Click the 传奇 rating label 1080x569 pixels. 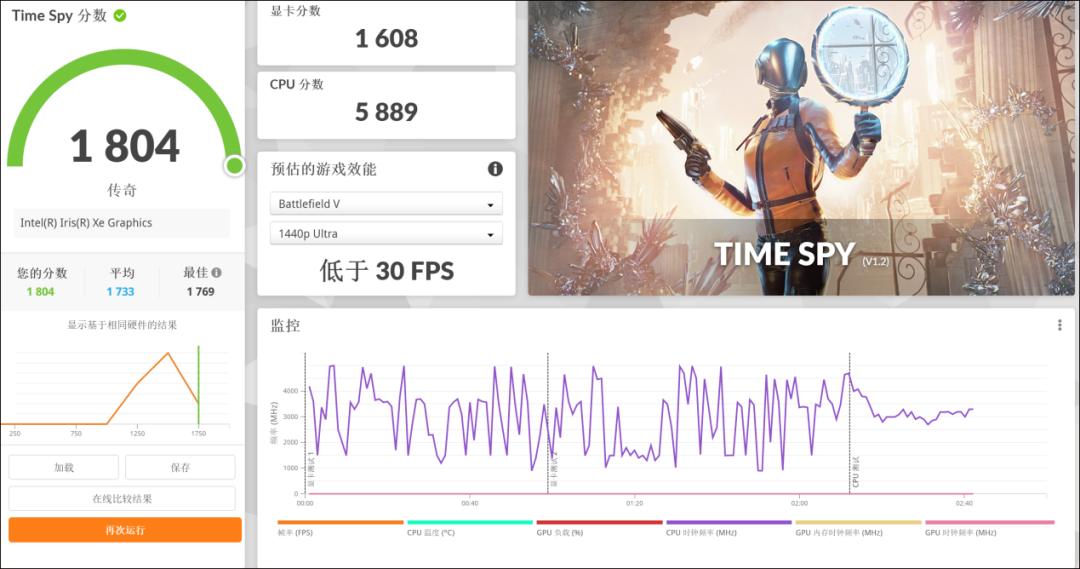click(x=122, y=190)
